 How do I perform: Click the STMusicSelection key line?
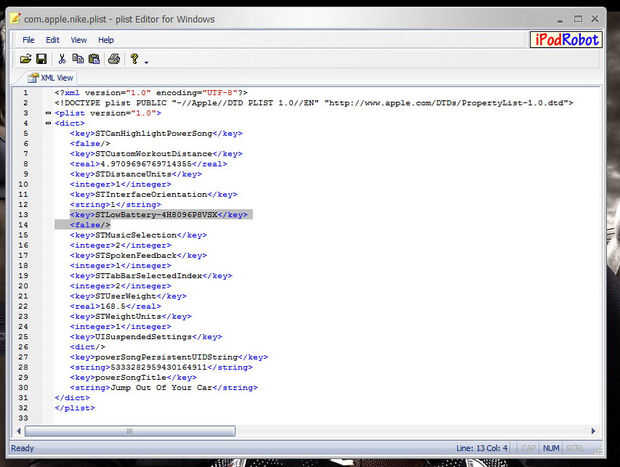tap(138, 235)
